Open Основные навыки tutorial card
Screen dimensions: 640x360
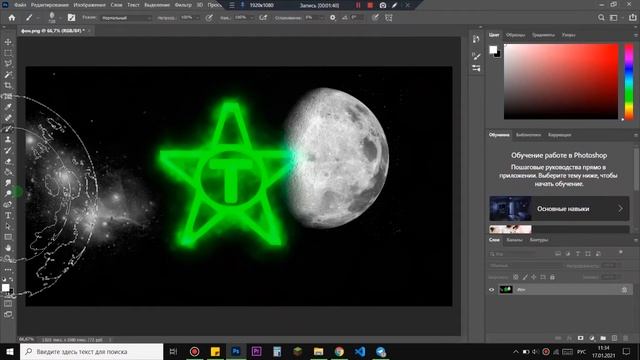tap(559, 209)
